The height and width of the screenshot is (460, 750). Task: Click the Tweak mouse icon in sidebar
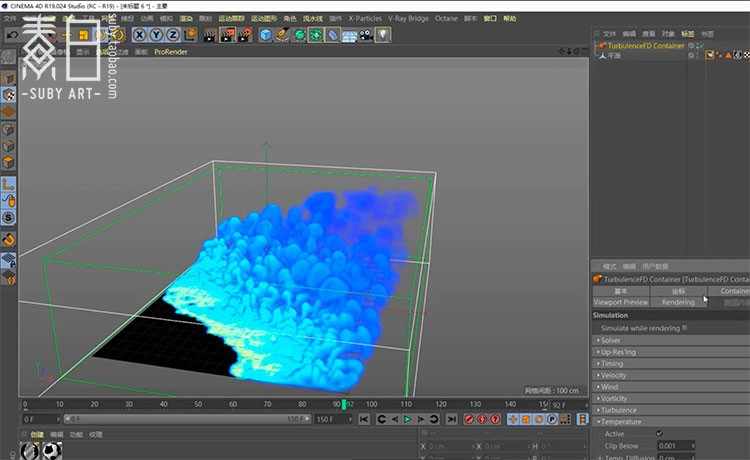9,201
